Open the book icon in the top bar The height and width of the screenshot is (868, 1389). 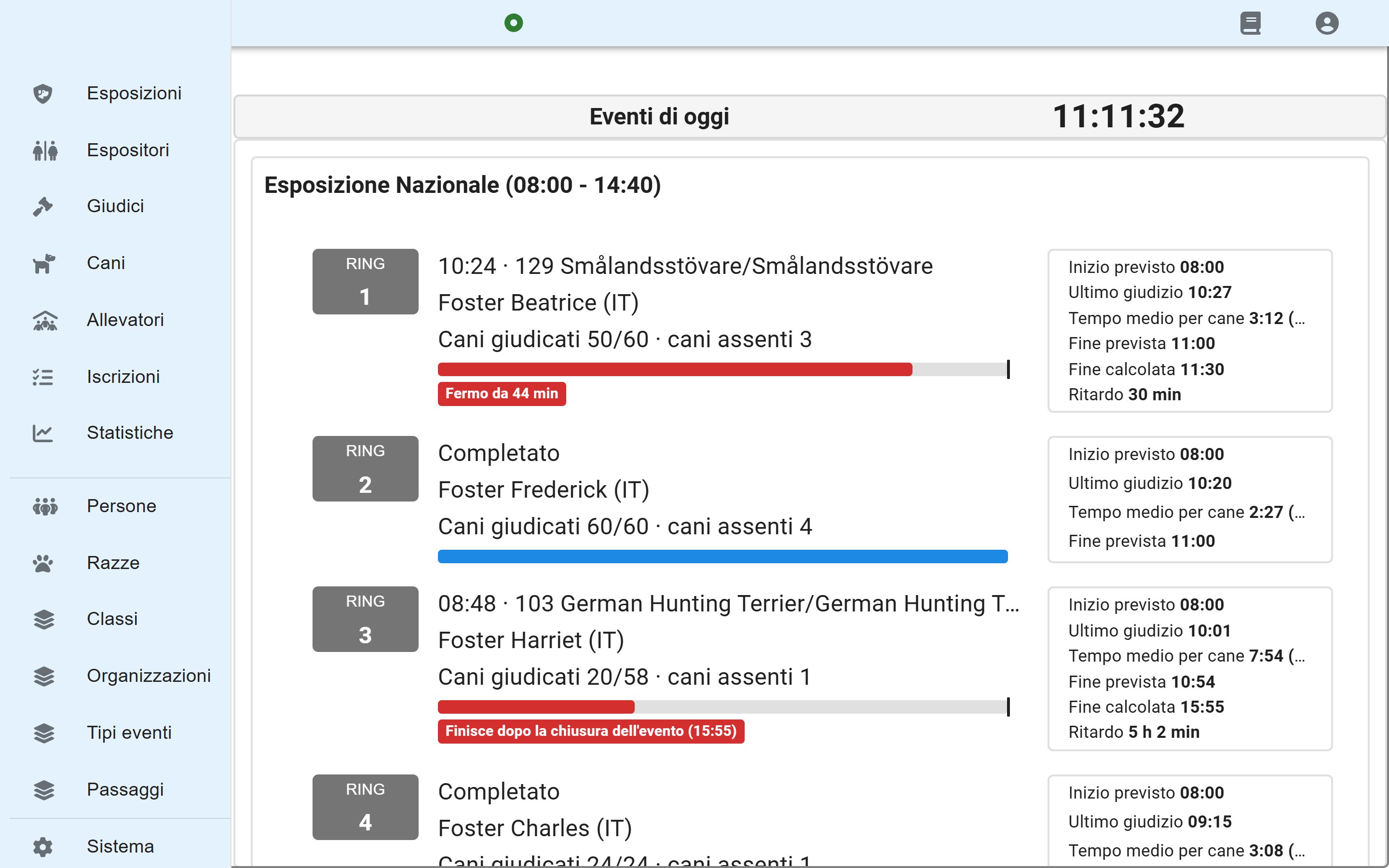point(1250,23)
